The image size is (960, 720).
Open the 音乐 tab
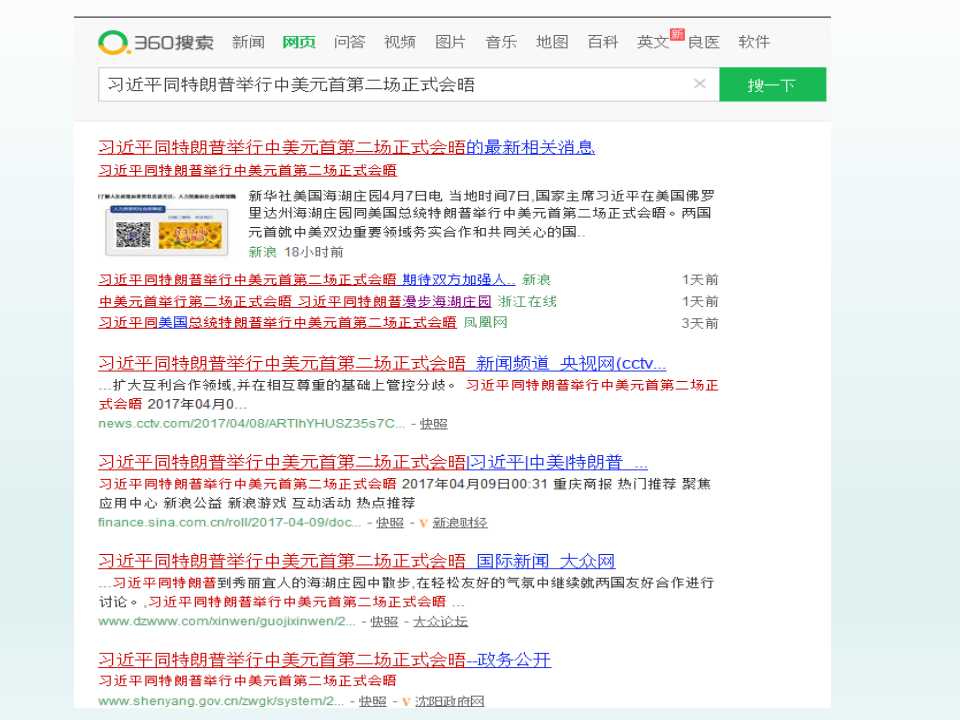click(501, 42)
